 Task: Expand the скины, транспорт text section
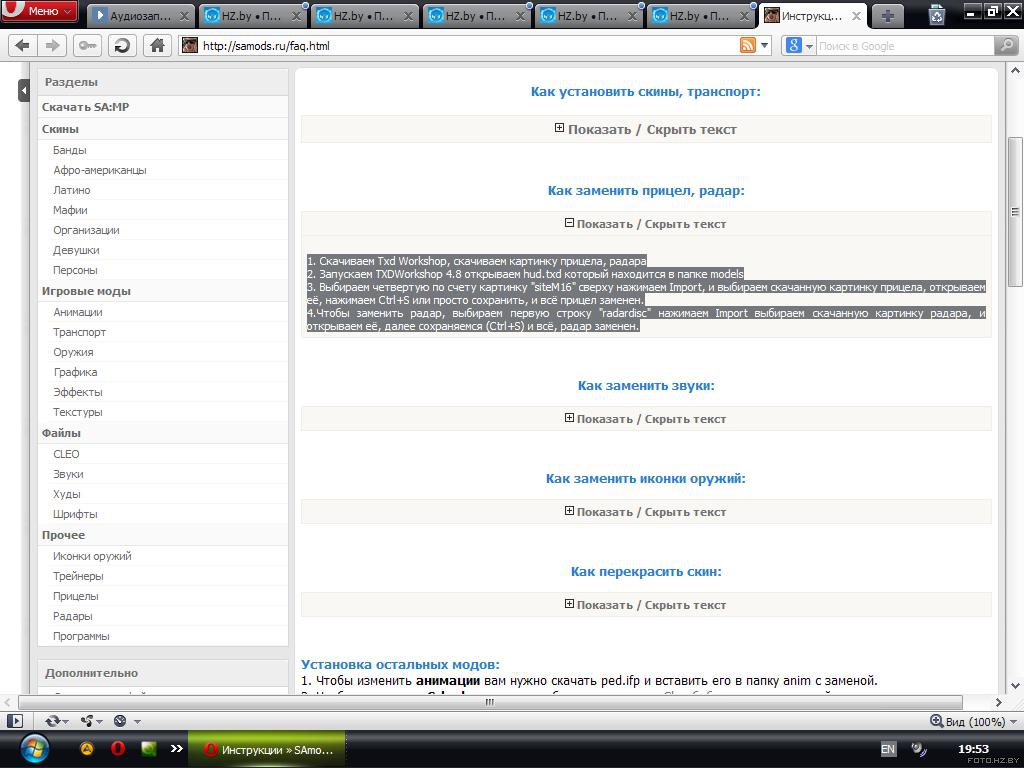click(x=646, y=129)
